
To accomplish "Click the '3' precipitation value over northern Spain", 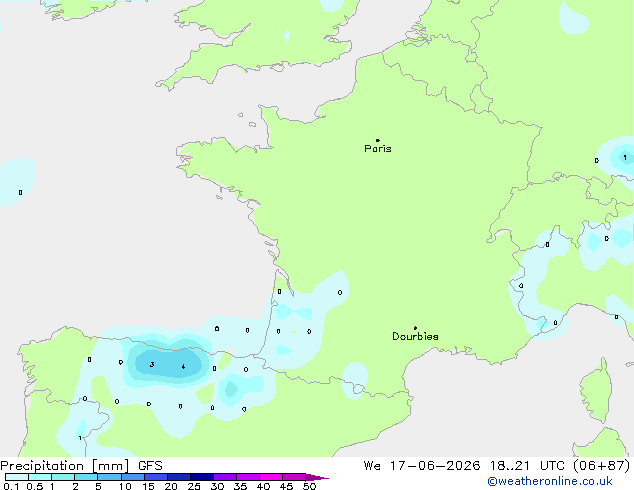I will point(152,364).
